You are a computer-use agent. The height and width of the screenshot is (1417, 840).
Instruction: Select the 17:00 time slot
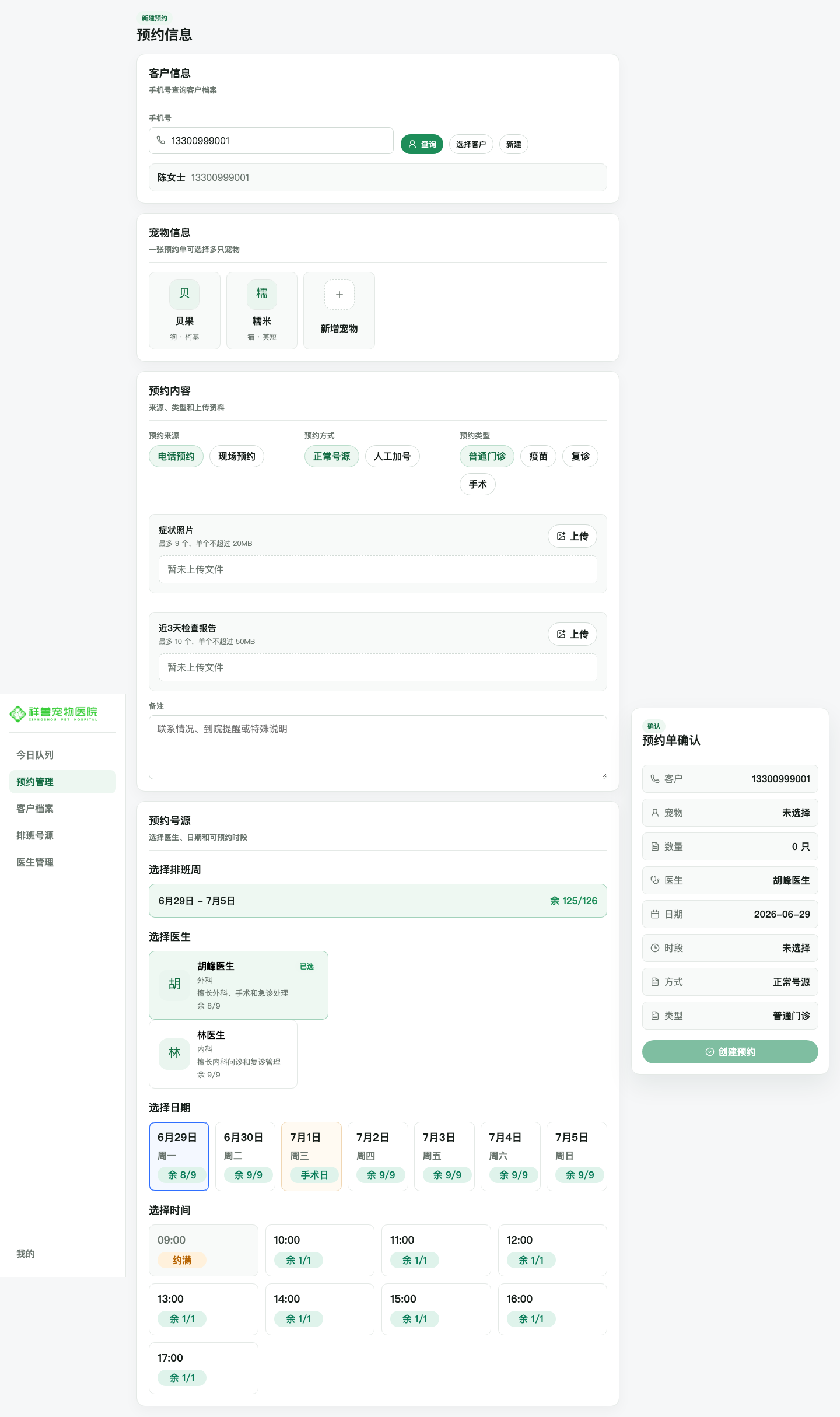(x=204, y=1368)
